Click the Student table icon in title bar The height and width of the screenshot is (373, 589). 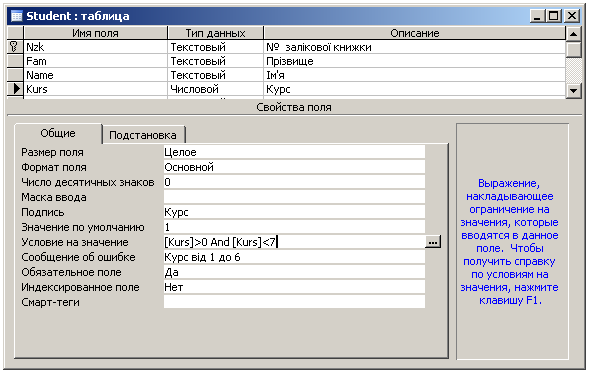point(17,16)
